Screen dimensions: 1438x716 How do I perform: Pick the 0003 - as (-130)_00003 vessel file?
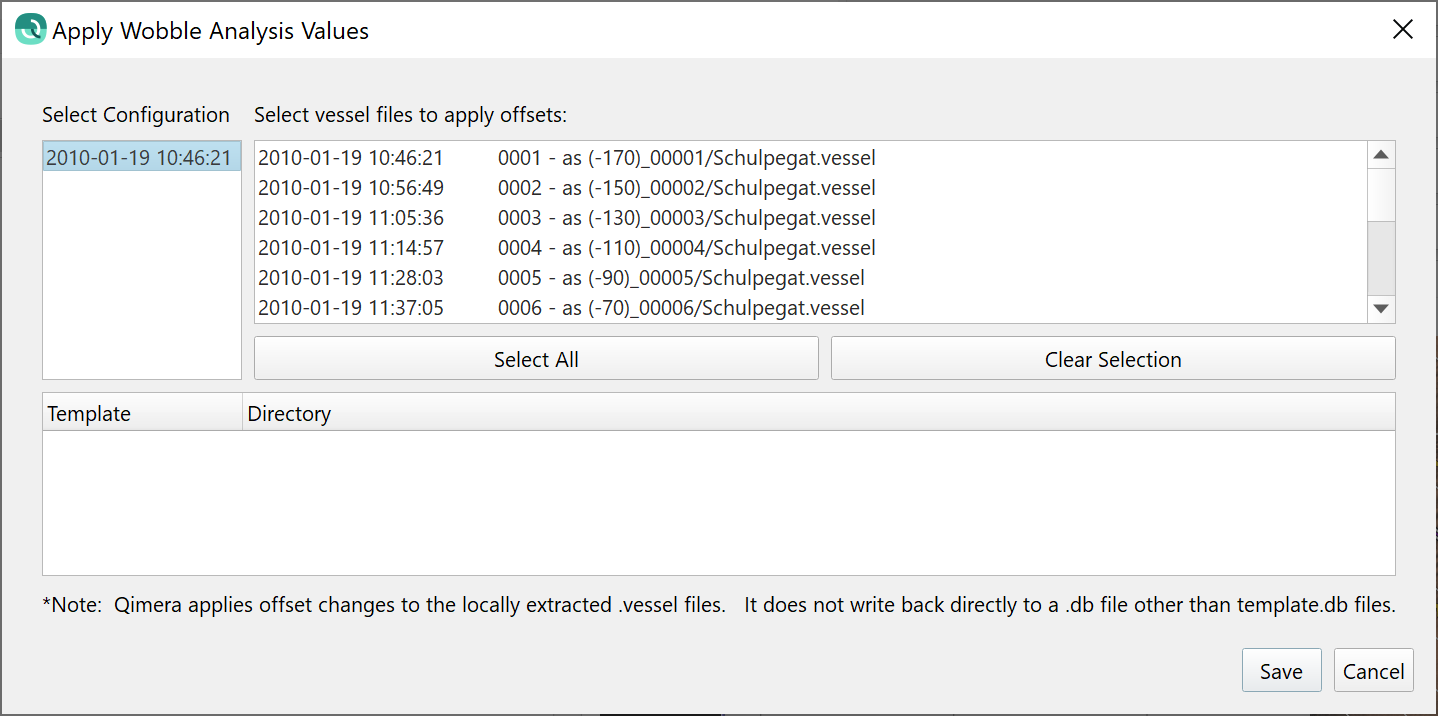click(566, 218)
